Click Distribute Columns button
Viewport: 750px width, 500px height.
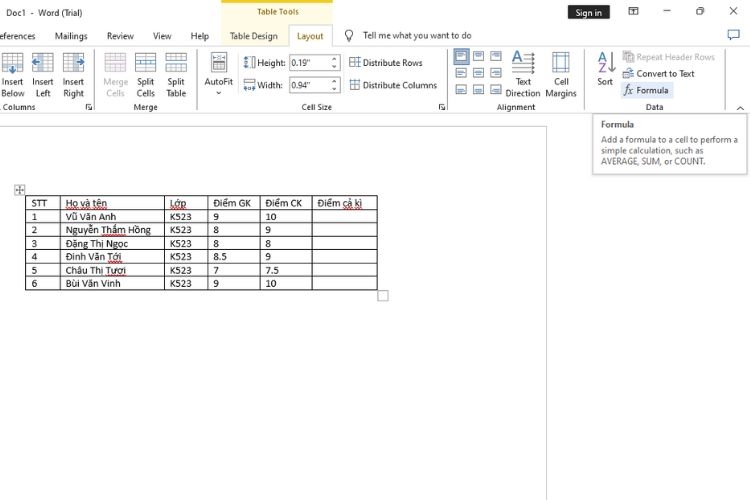393,85
